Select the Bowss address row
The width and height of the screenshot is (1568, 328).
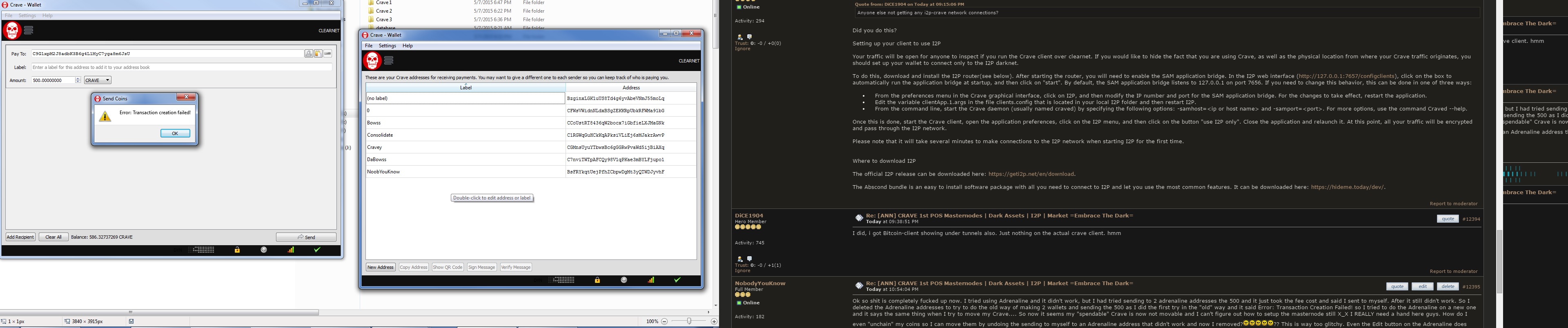pos(531,123)
